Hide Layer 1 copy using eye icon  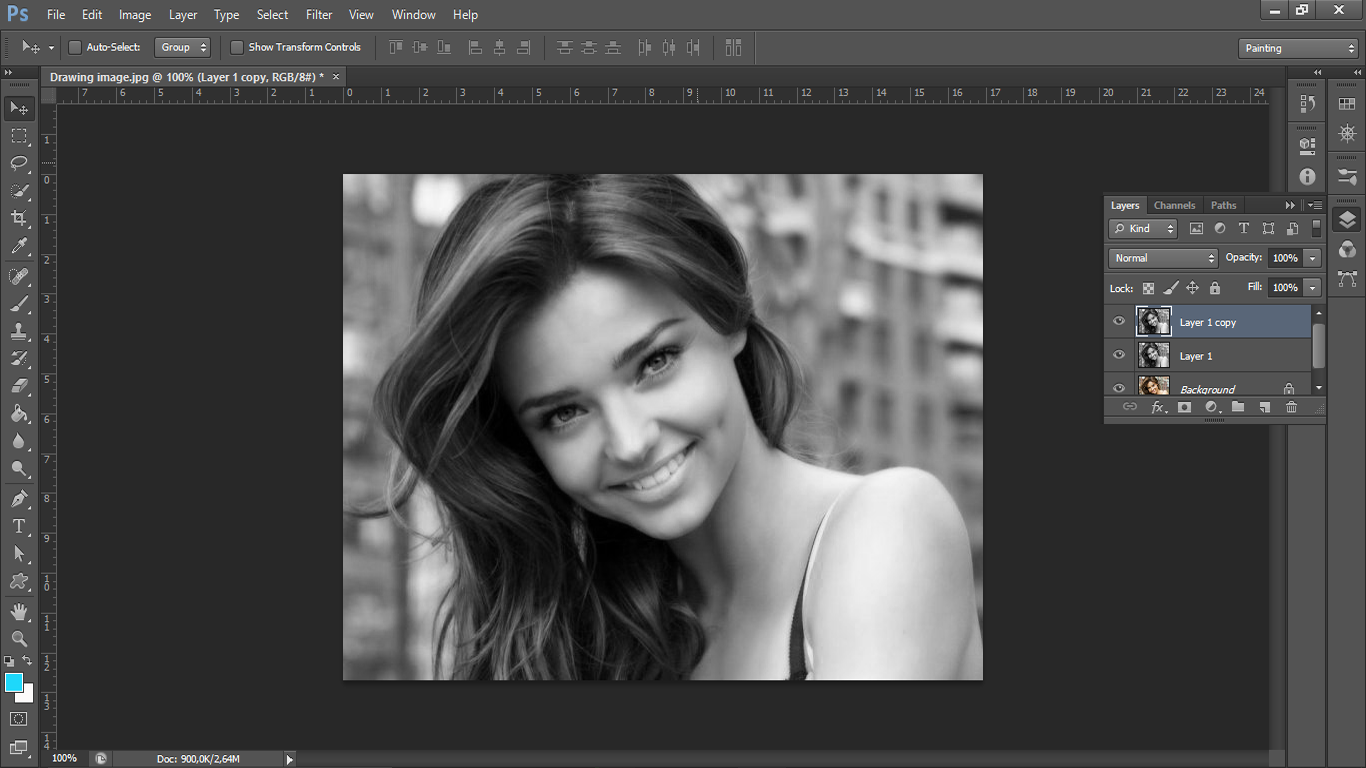pos(1119,322)
